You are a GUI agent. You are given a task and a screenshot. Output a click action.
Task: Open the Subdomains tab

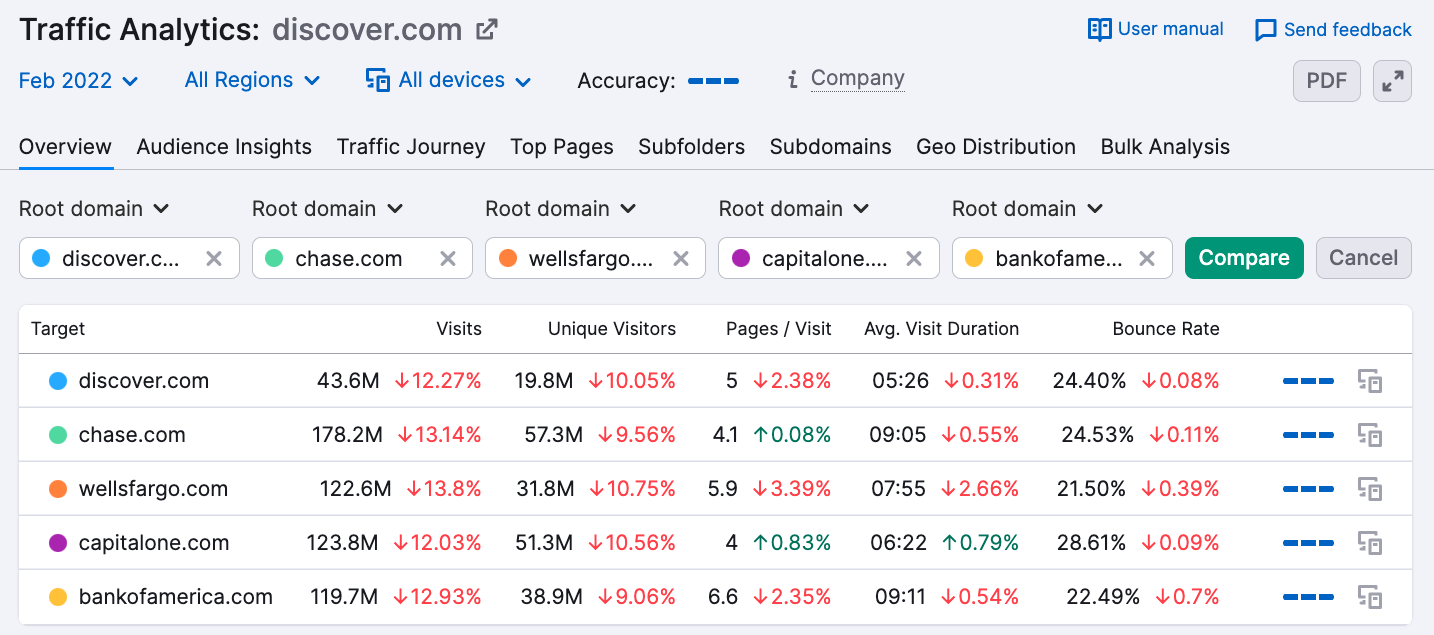(831, 147)
